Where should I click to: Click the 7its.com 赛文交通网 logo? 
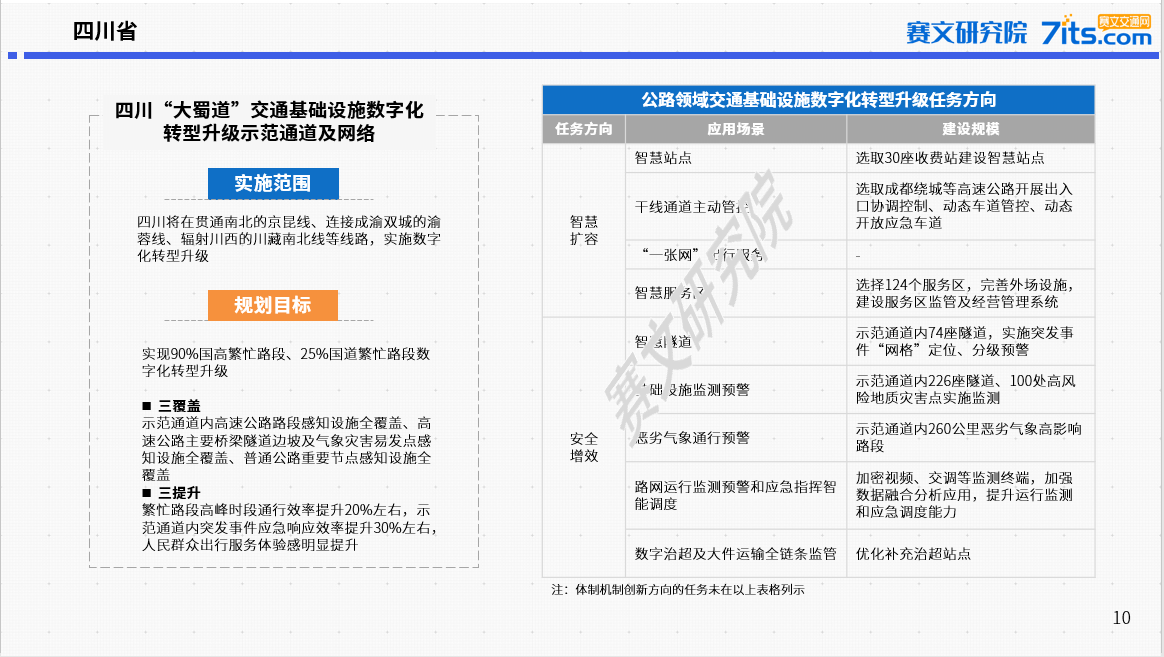click(x=1096, y=30)
